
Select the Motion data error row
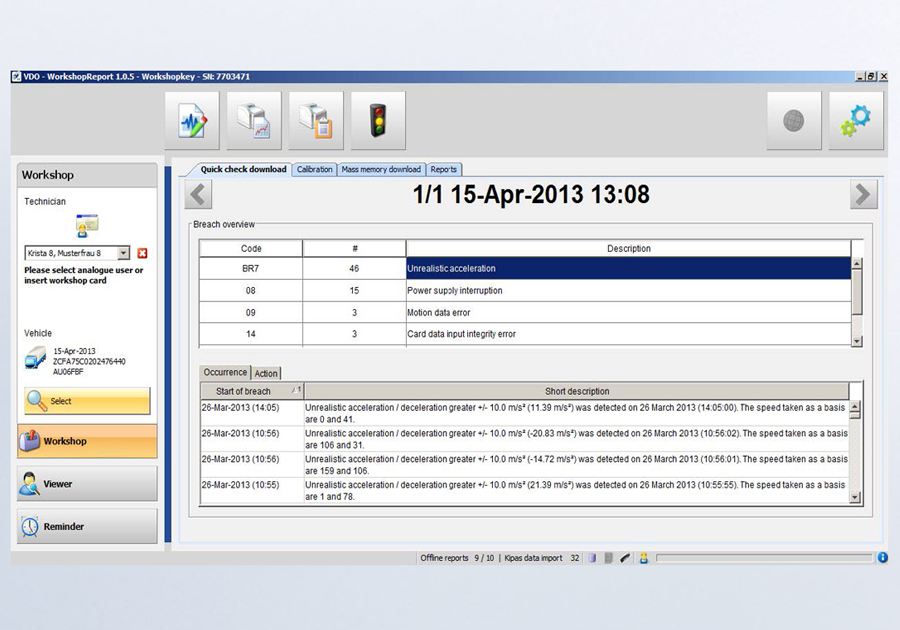[525, 313]
